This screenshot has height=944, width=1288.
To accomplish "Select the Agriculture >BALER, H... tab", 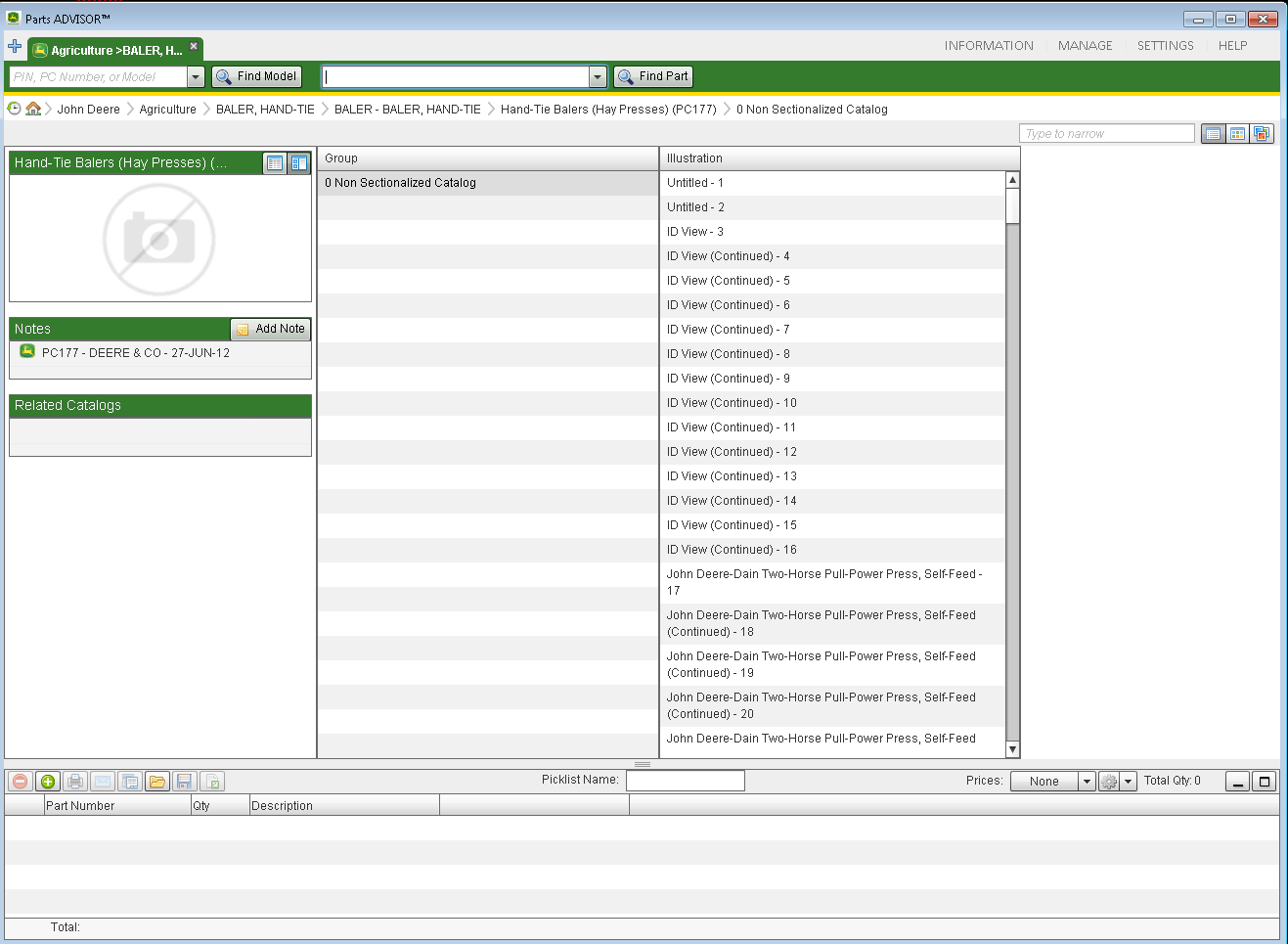I will [116, 50].
